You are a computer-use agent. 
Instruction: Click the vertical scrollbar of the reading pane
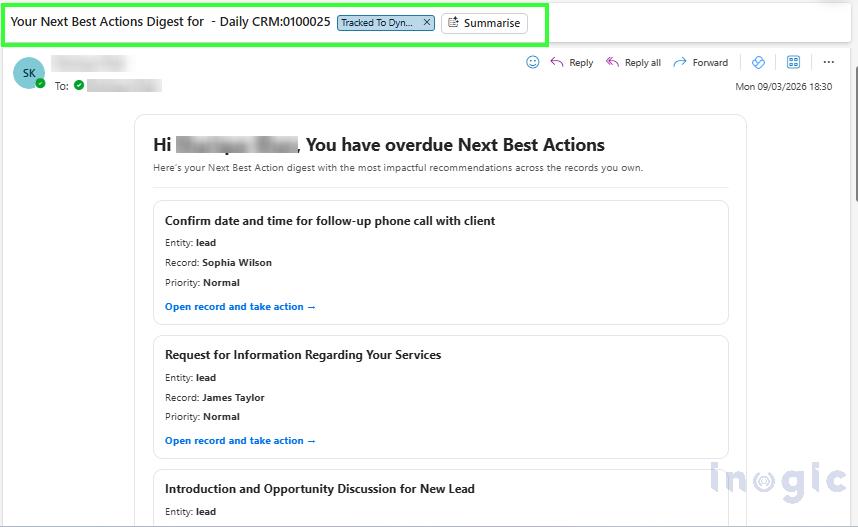(x=854, y=134)
